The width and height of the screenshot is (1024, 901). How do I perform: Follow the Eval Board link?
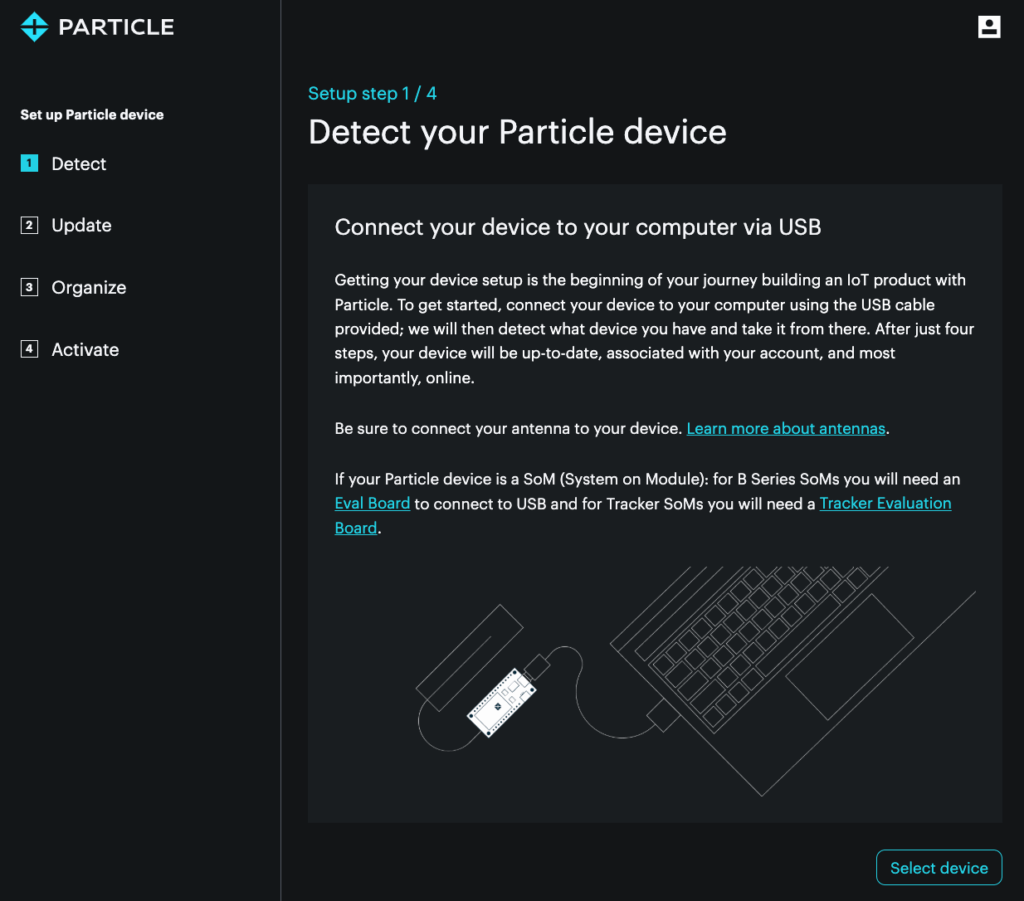coord(372,504)
